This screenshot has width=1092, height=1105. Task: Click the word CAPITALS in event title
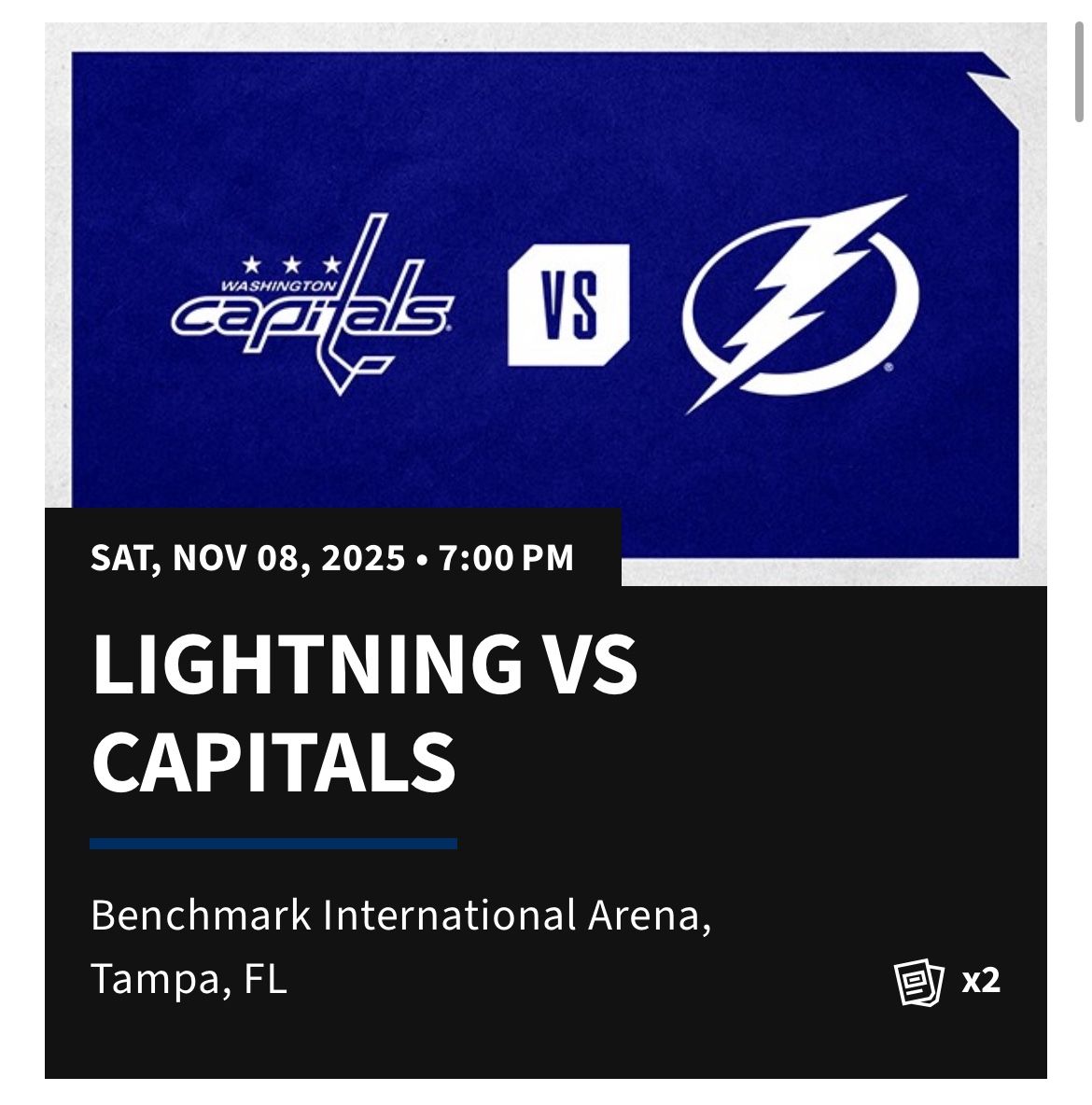273,761
